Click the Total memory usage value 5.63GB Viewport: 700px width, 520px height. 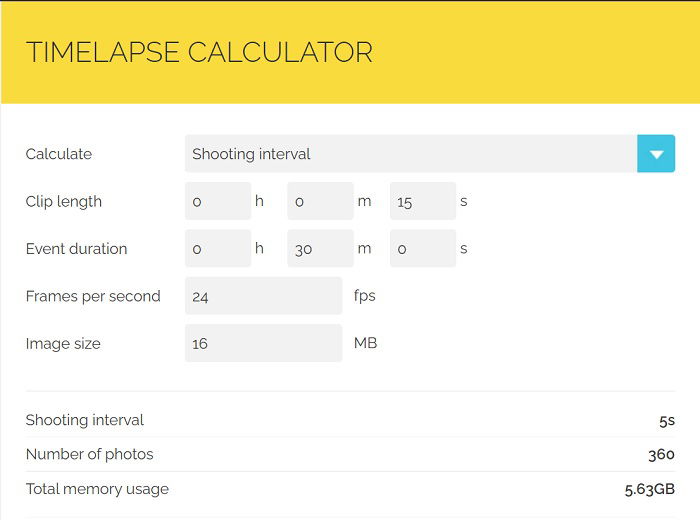tap(650, 490)
